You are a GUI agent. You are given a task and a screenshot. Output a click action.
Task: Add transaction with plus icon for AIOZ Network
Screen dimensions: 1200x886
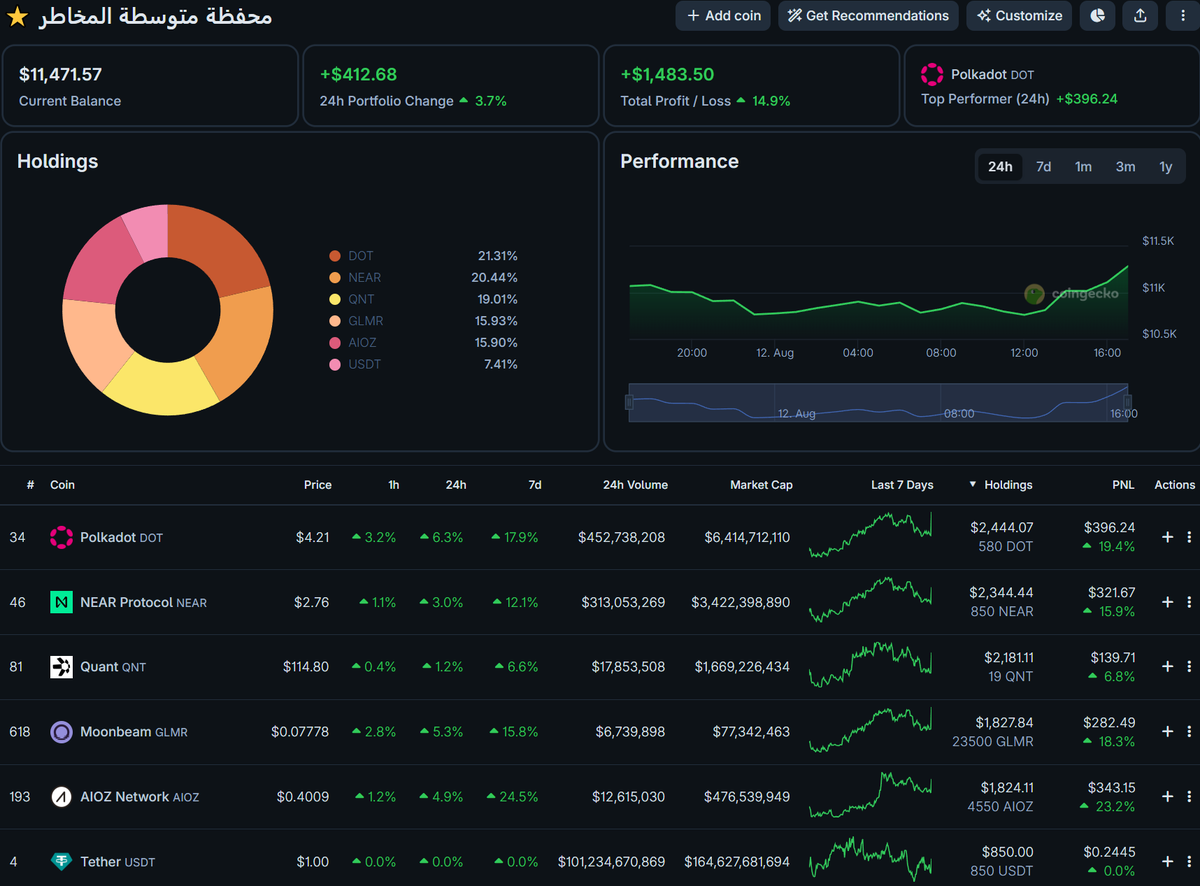click(1167, 797)
